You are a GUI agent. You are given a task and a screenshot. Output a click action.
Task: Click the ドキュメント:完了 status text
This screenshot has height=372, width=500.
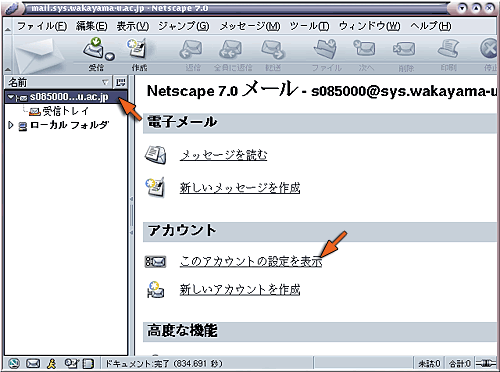[x=164, y=363]
